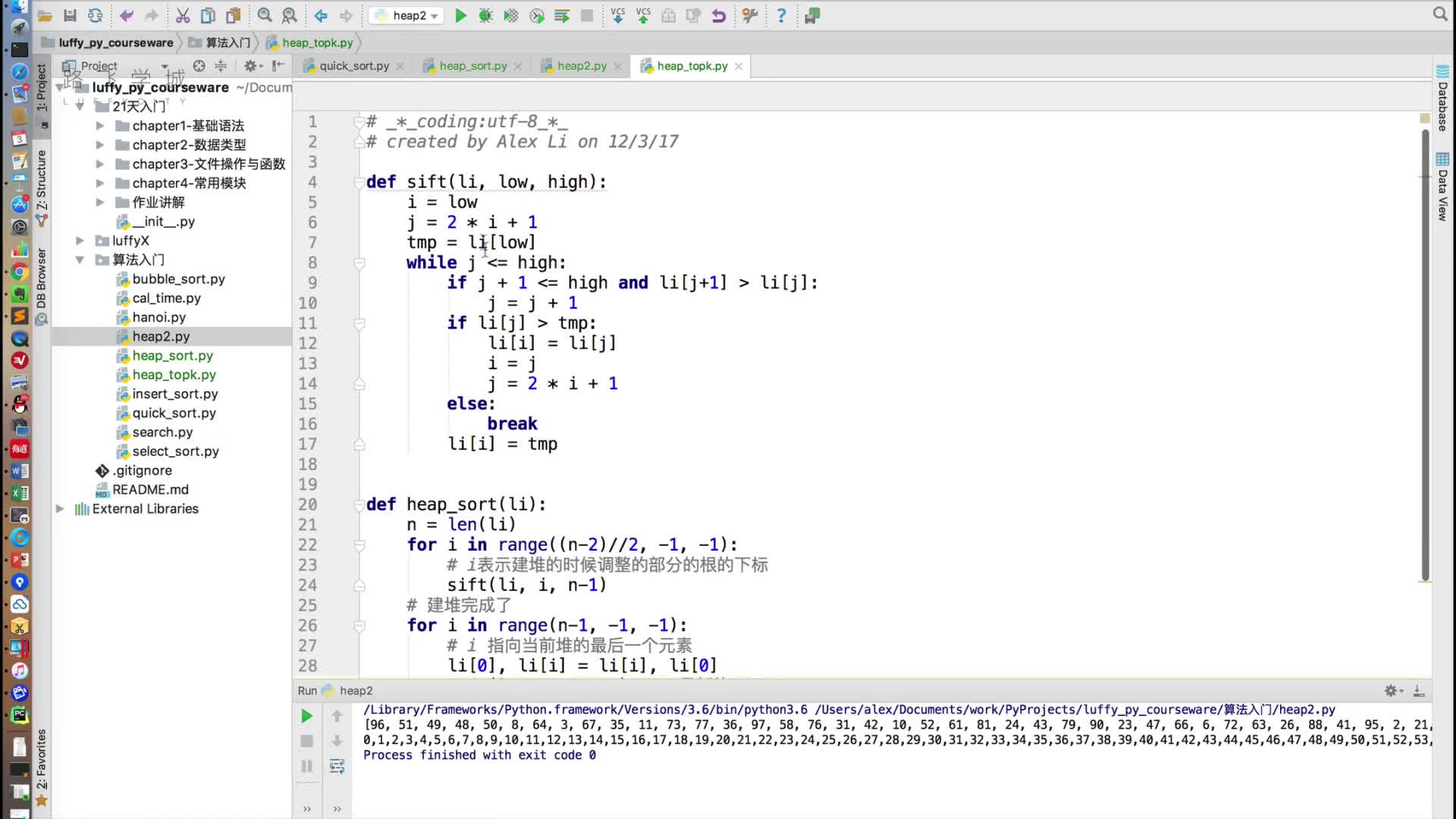Screen dimensions: 1456x819
Task: Save all files with the floppy icon
Action: [70, 15]
